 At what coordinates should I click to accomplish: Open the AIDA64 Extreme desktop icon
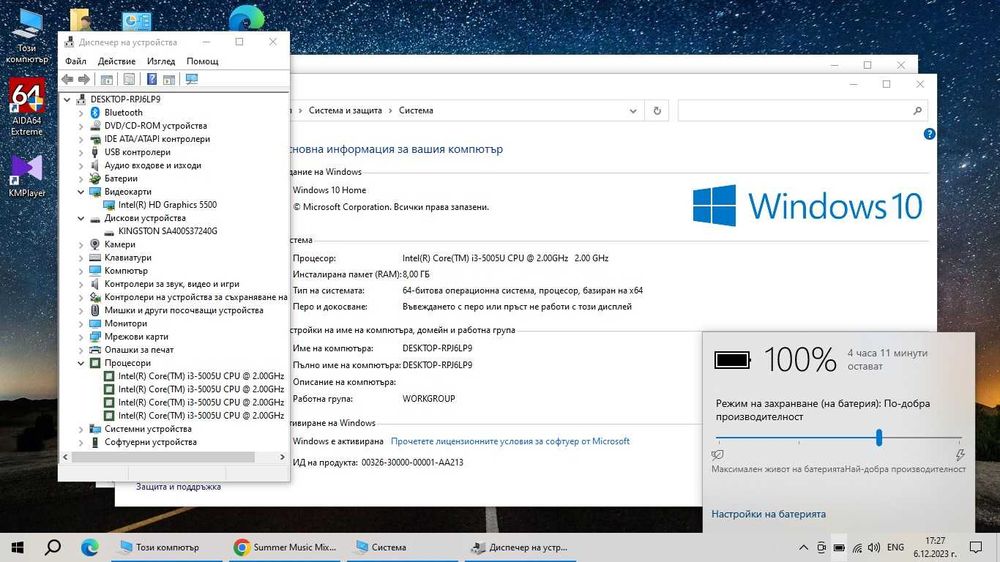click(x=26, y=107)
